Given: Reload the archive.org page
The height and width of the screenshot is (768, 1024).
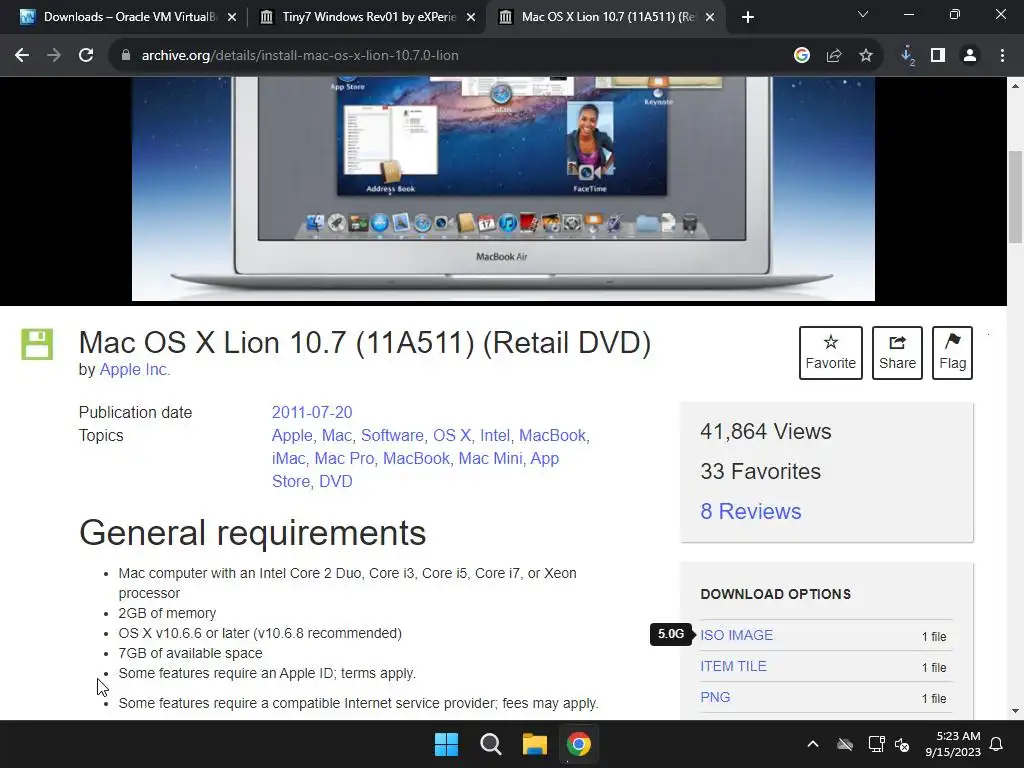Looking at the screenshot, I should tap(86, 56).
